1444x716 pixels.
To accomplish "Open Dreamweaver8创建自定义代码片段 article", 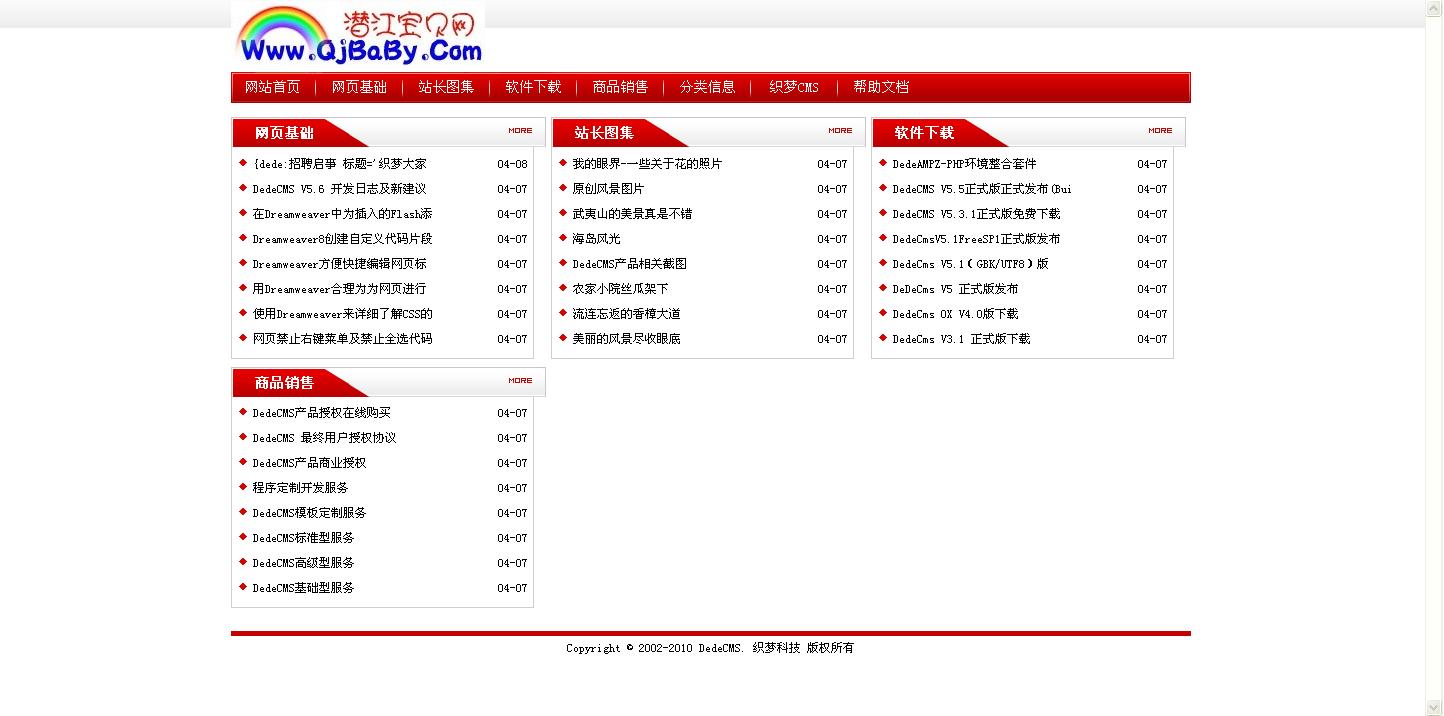I will [x=342, y=239].
